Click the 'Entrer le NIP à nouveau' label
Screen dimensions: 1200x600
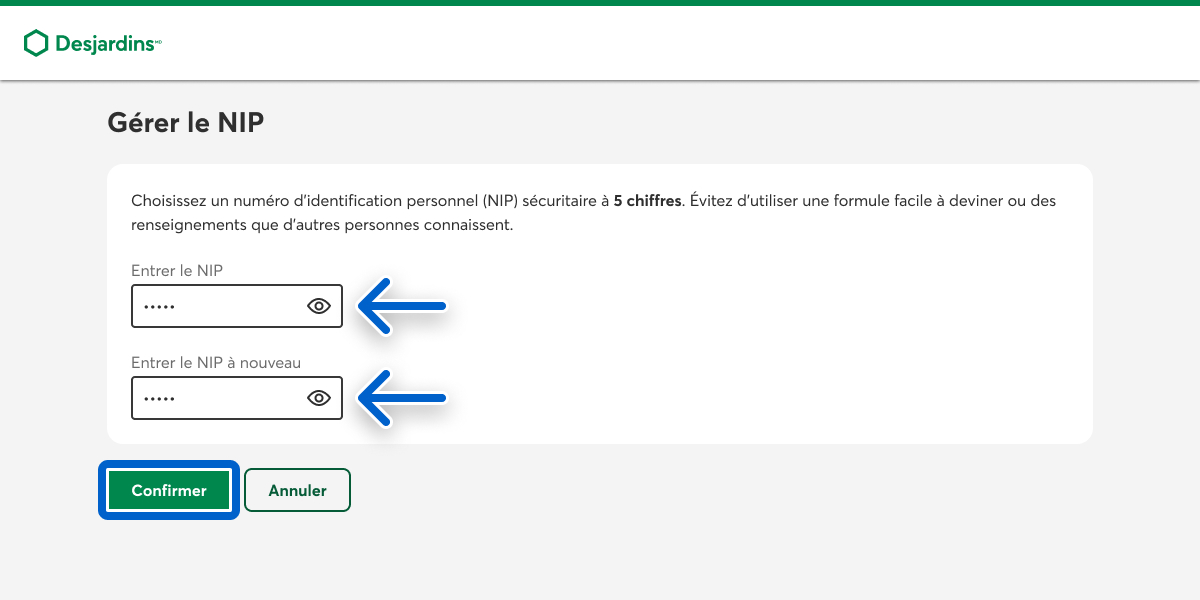click(216, 362)
